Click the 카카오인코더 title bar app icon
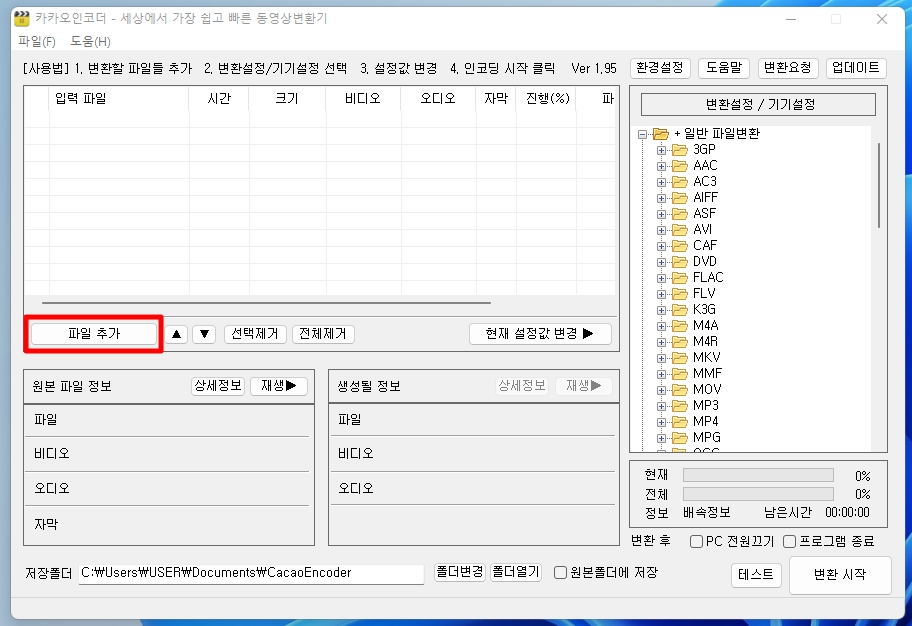 [22, 18]
